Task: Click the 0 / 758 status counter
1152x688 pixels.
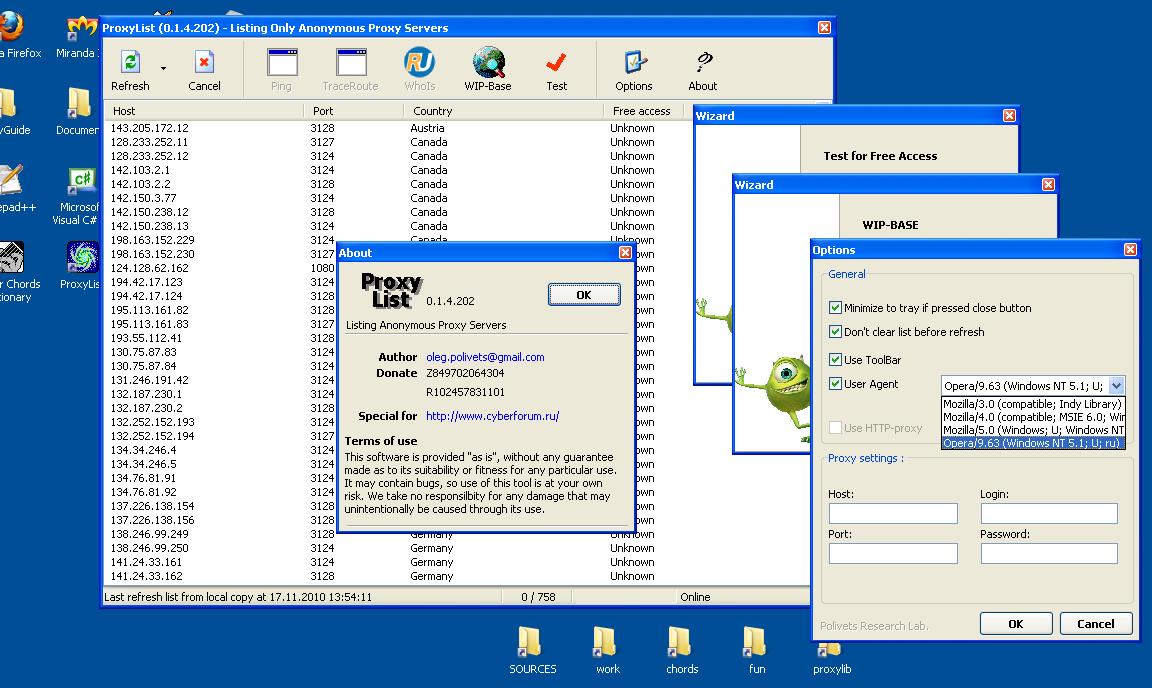Action: [x=539, y=597]
